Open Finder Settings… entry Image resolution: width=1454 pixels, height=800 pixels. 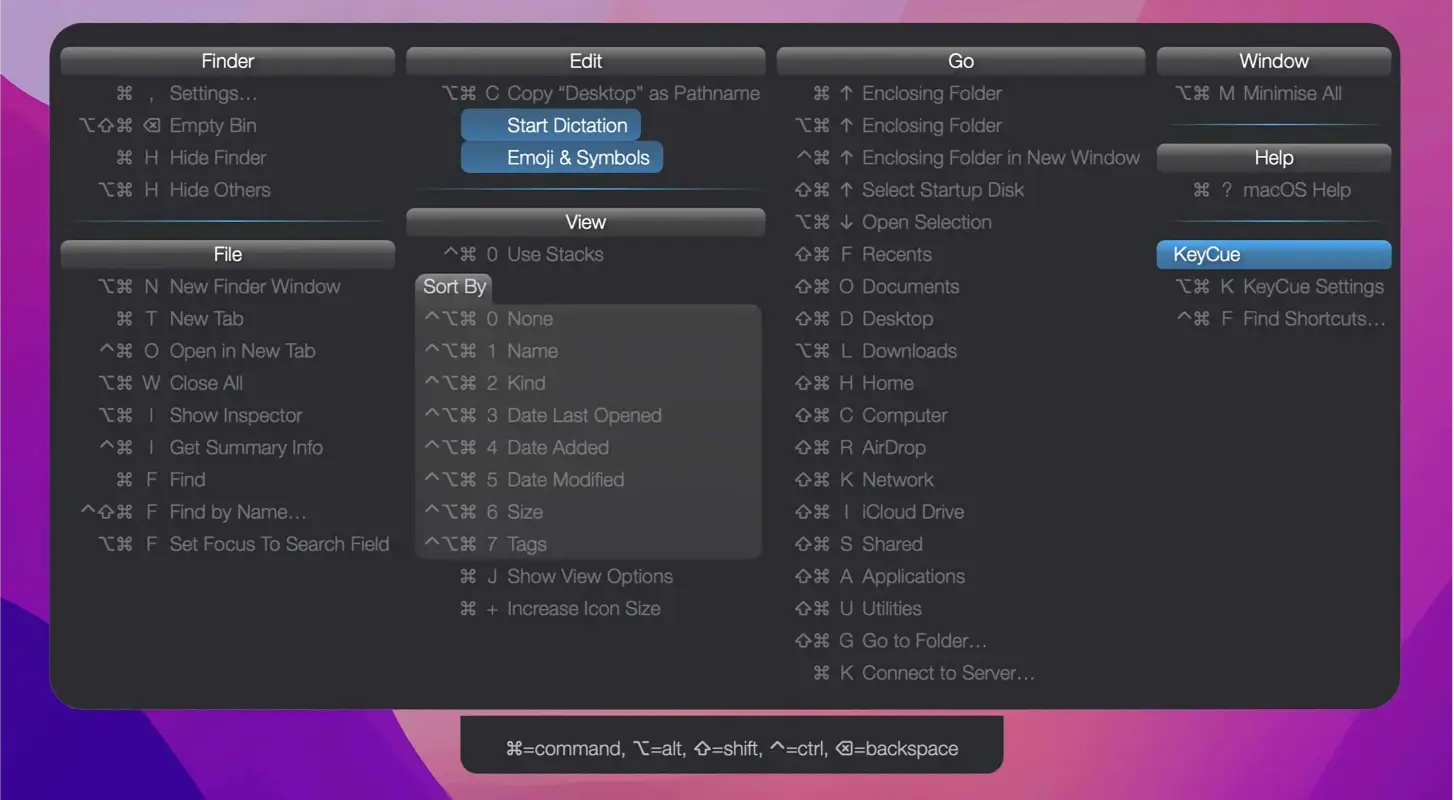click(212, 94)
